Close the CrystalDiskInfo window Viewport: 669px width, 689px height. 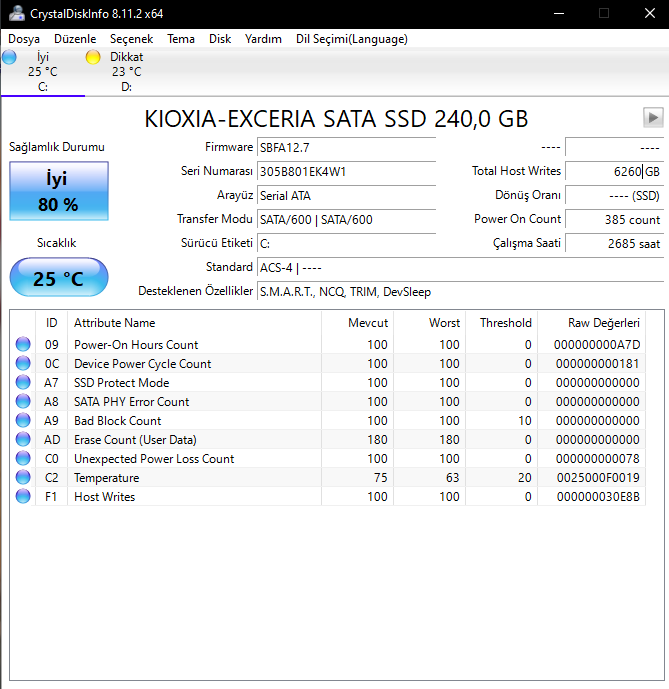tap(650, 14)
